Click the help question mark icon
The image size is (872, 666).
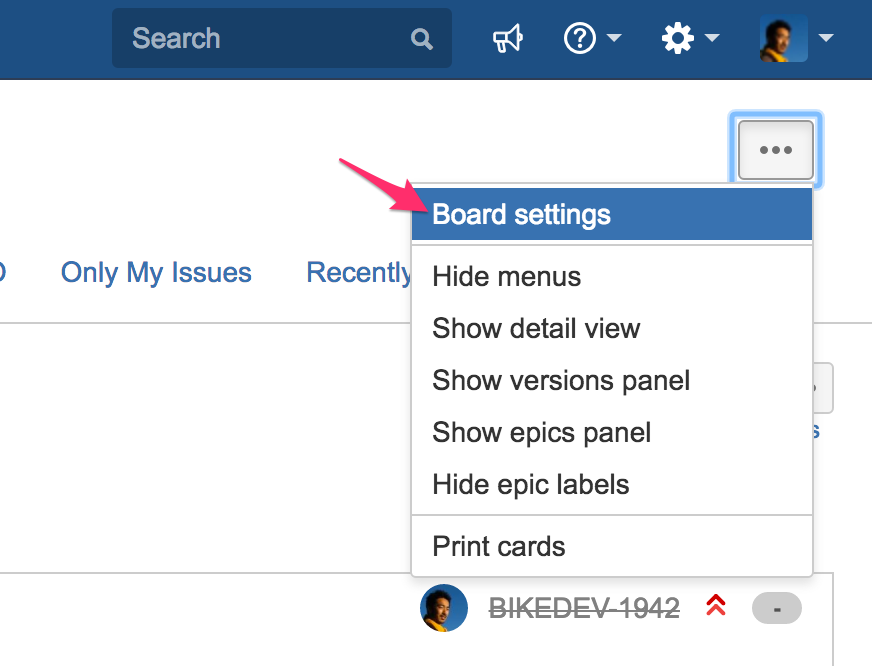click(x=580, y=38)
